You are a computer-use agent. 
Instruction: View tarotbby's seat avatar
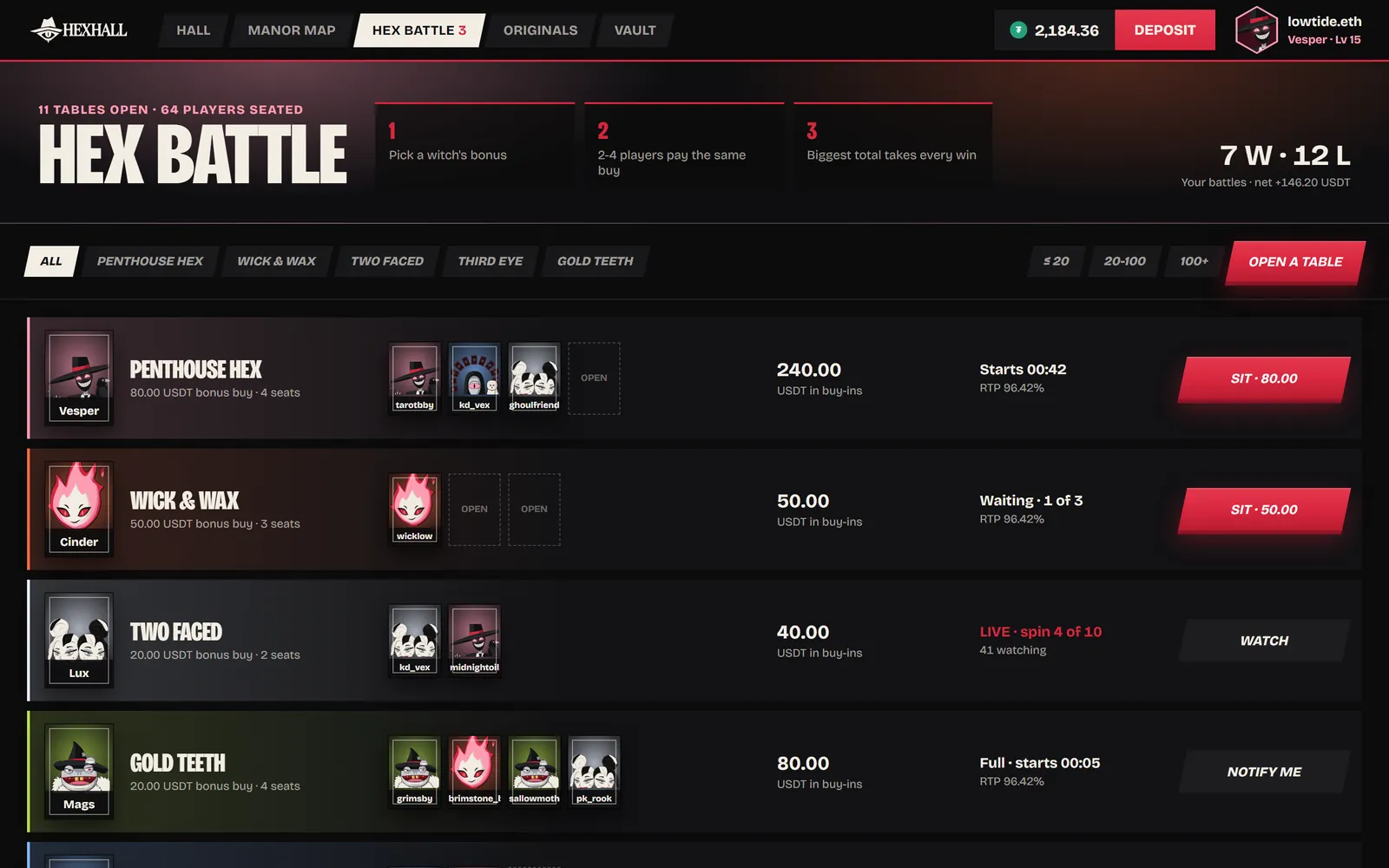pyautogui.click(x=415, y=378)
